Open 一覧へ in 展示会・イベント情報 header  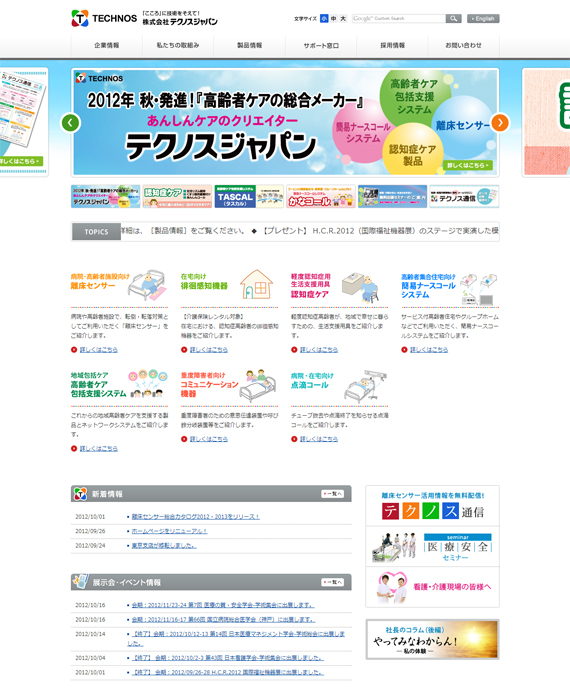[332, 582]
